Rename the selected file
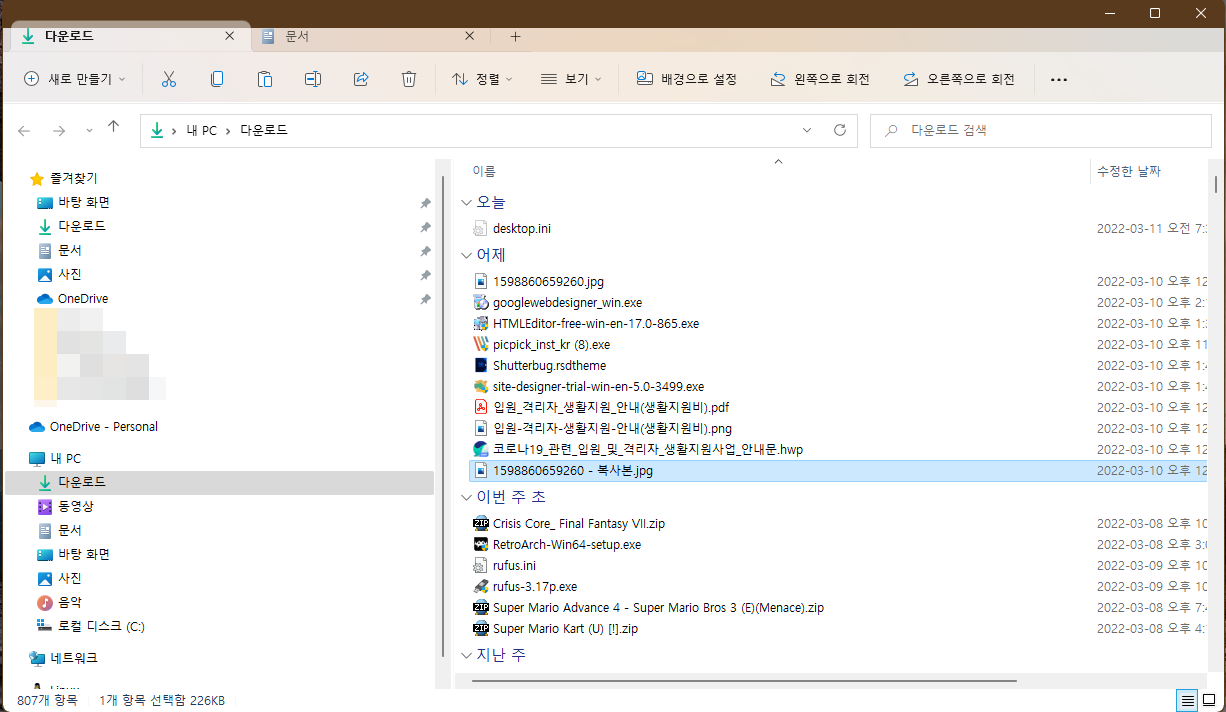The width and height of the screenshot is (1226, 712). pos(312,79)
